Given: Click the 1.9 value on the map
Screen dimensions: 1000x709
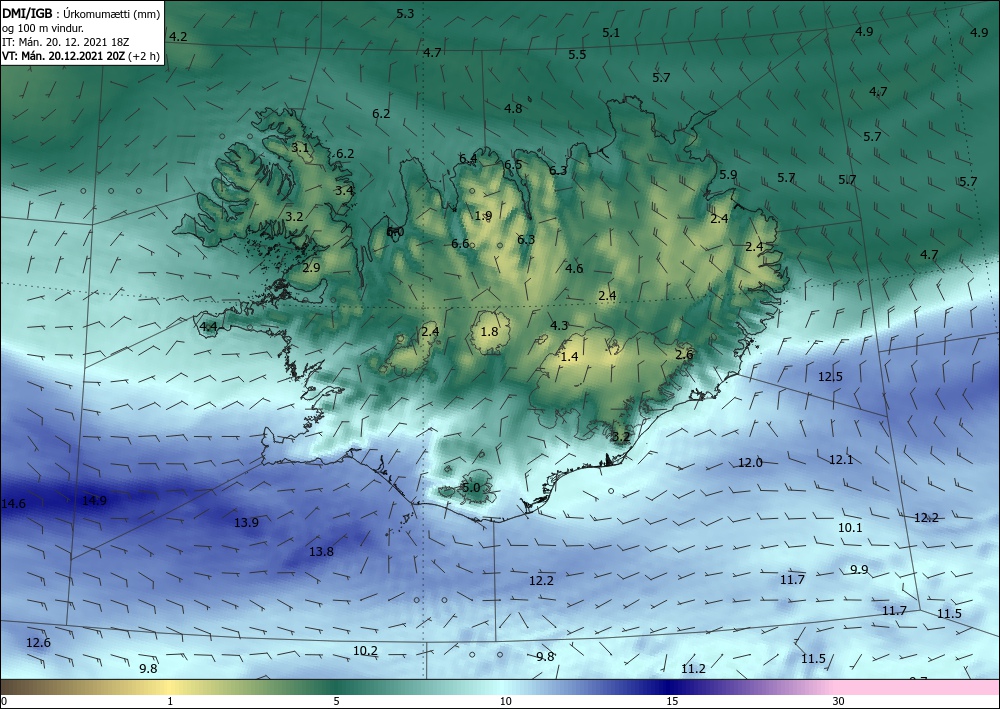Looking at the screenshot, I should (483, 216).
